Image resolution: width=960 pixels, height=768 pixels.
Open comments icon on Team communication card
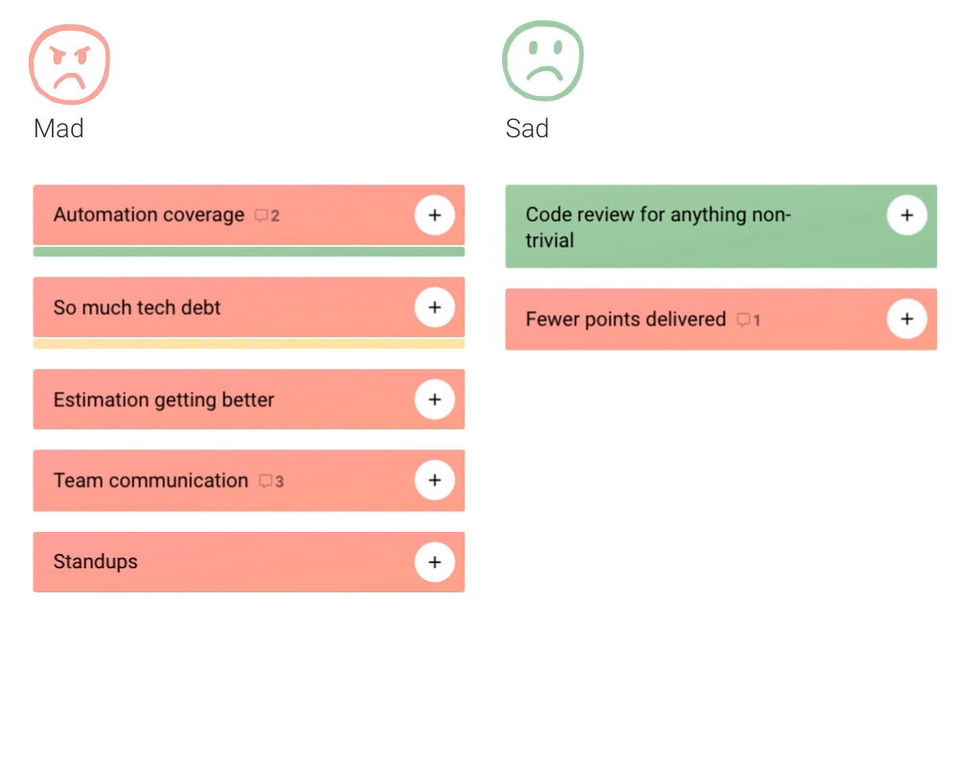[271, 481]
